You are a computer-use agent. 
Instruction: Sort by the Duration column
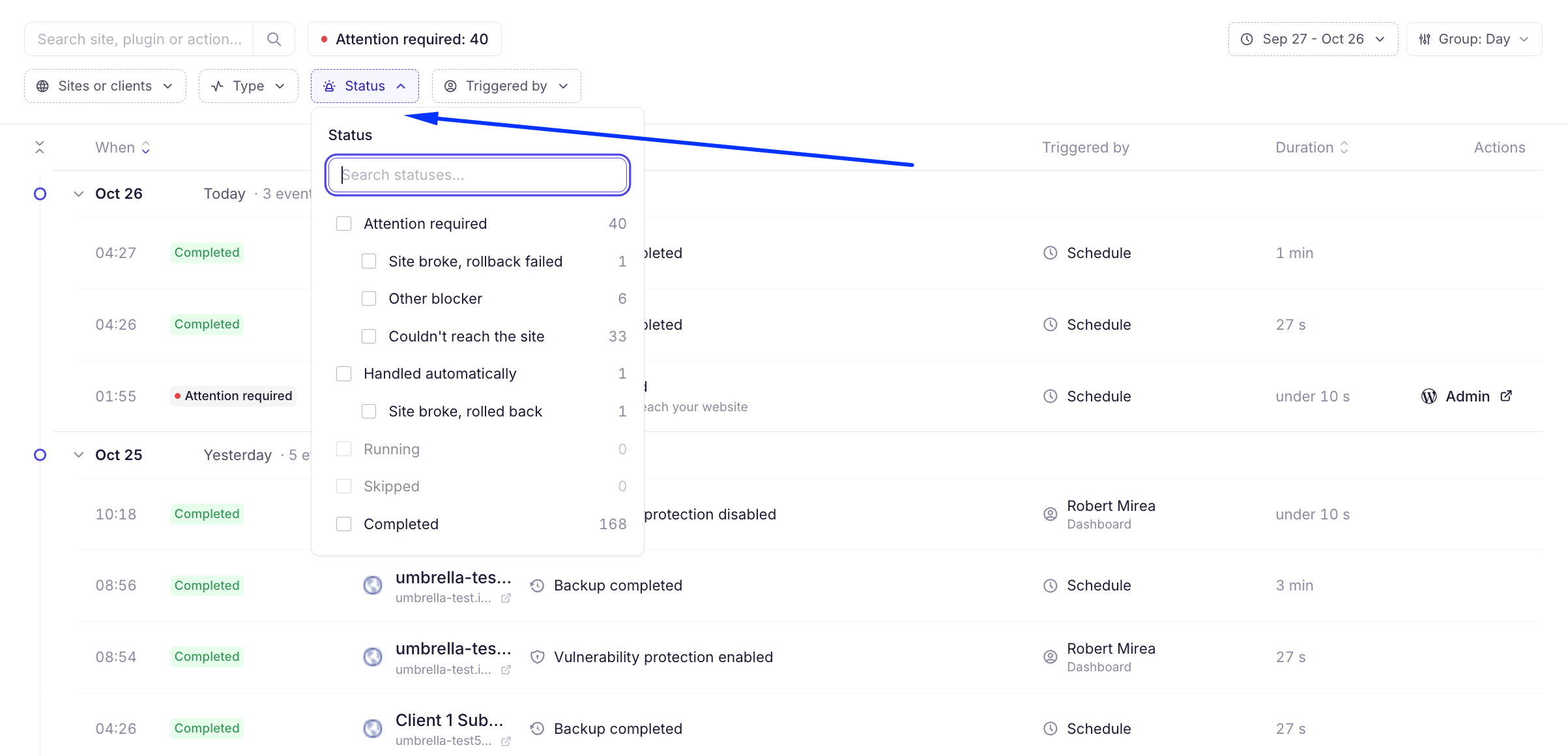coord(1312,147)
